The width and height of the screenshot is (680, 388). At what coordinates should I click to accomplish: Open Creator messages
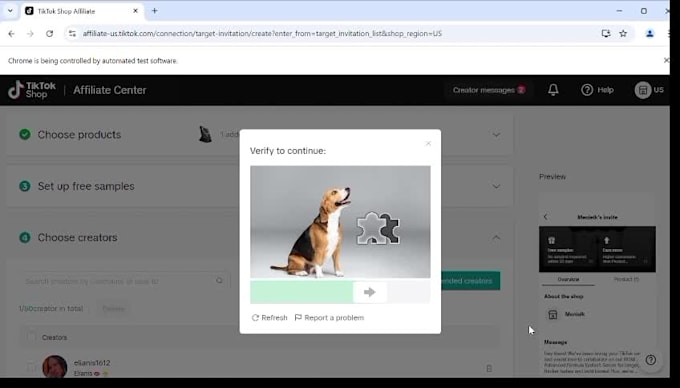click(x=489, y=90)
